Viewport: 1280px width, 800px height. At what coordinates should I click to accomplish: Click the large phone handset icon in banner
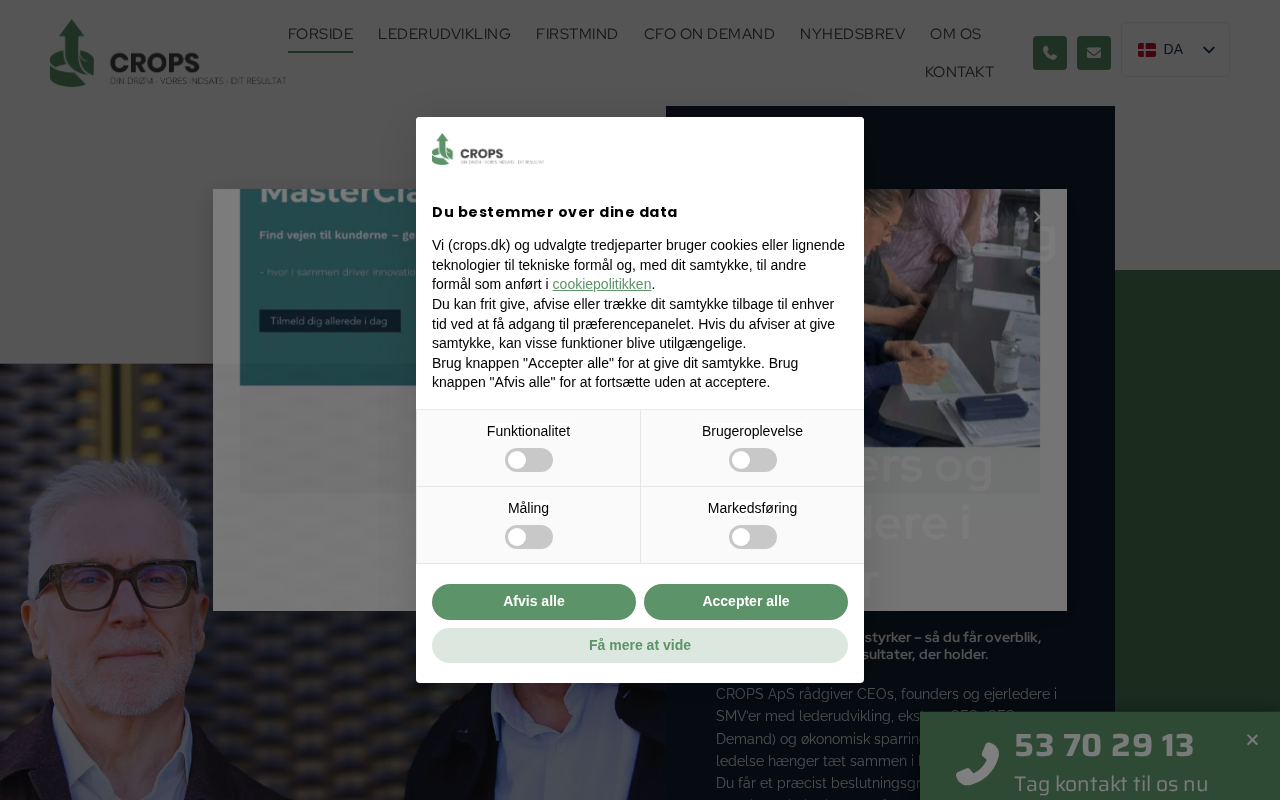[x=977, y=764]
